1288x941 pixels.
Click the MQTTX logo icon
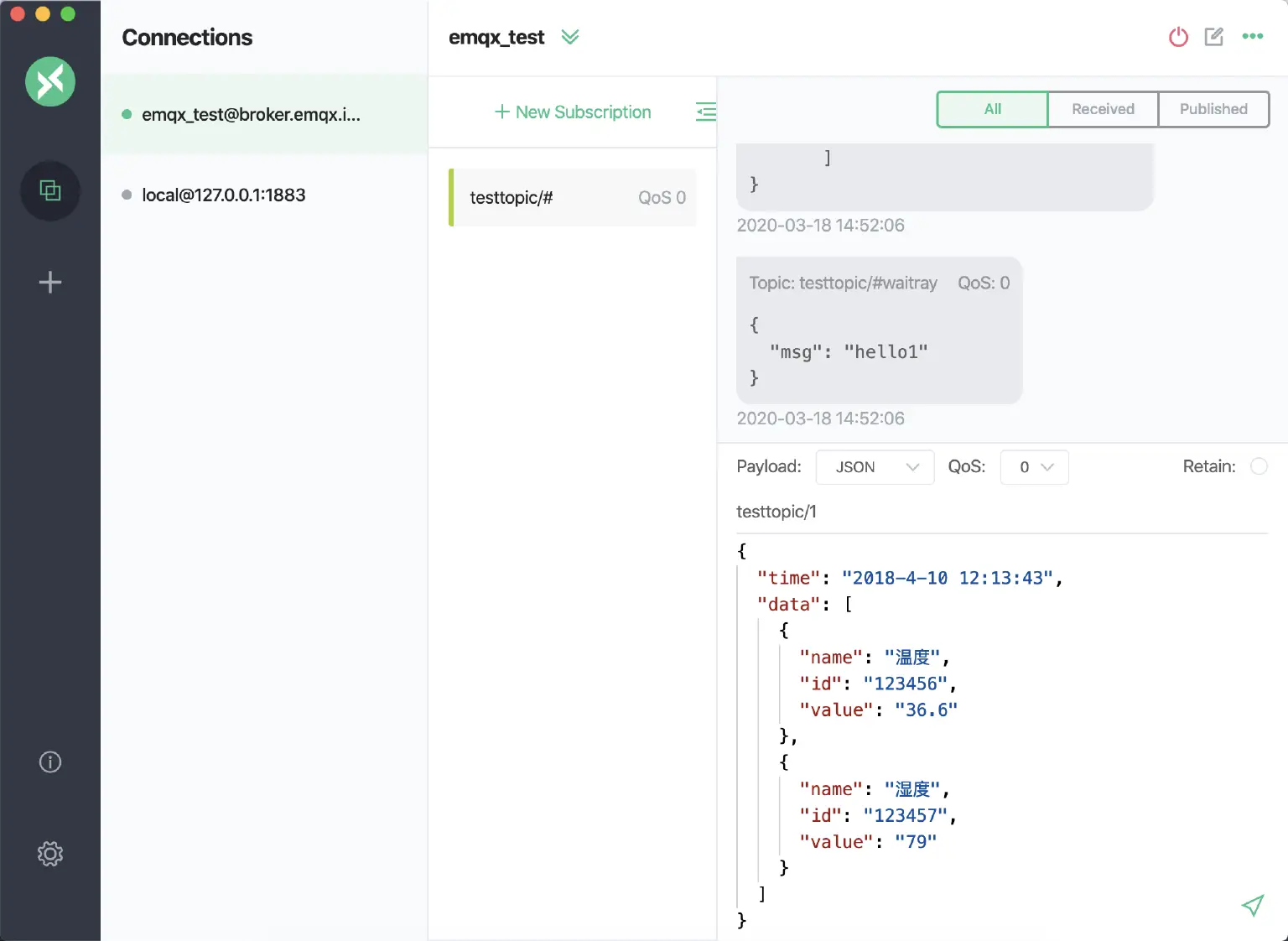tap(50, 81)
